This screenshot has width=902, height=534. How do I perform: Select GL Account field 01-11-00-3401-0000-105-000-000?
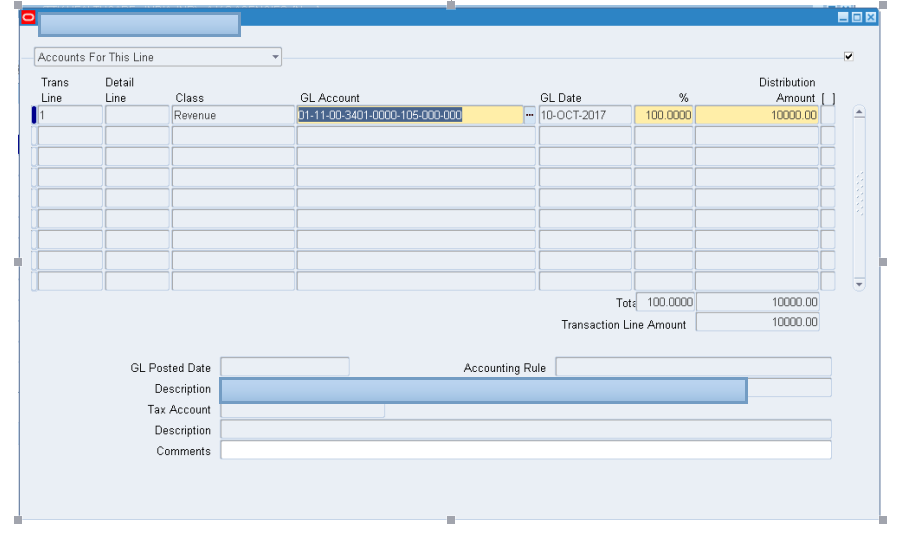(x=410, y=115)
